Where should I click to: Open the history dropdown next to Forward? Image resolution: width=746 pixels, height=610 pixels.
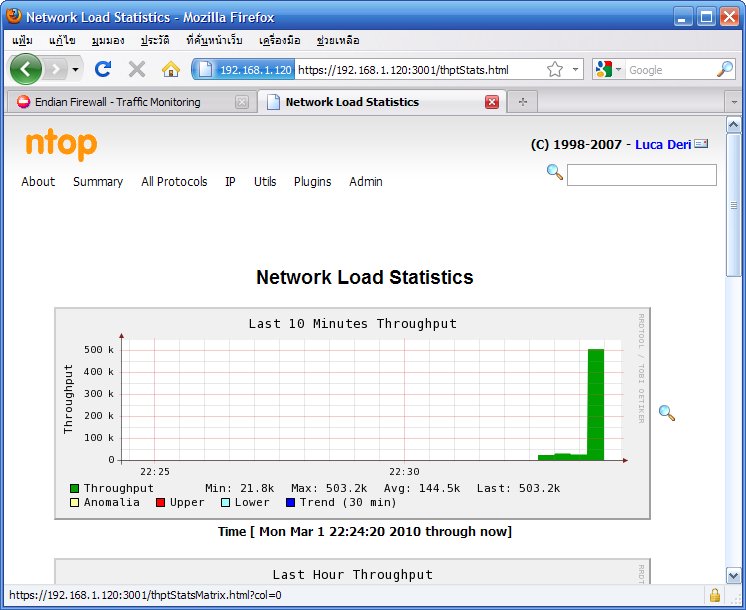pos(75,69)
